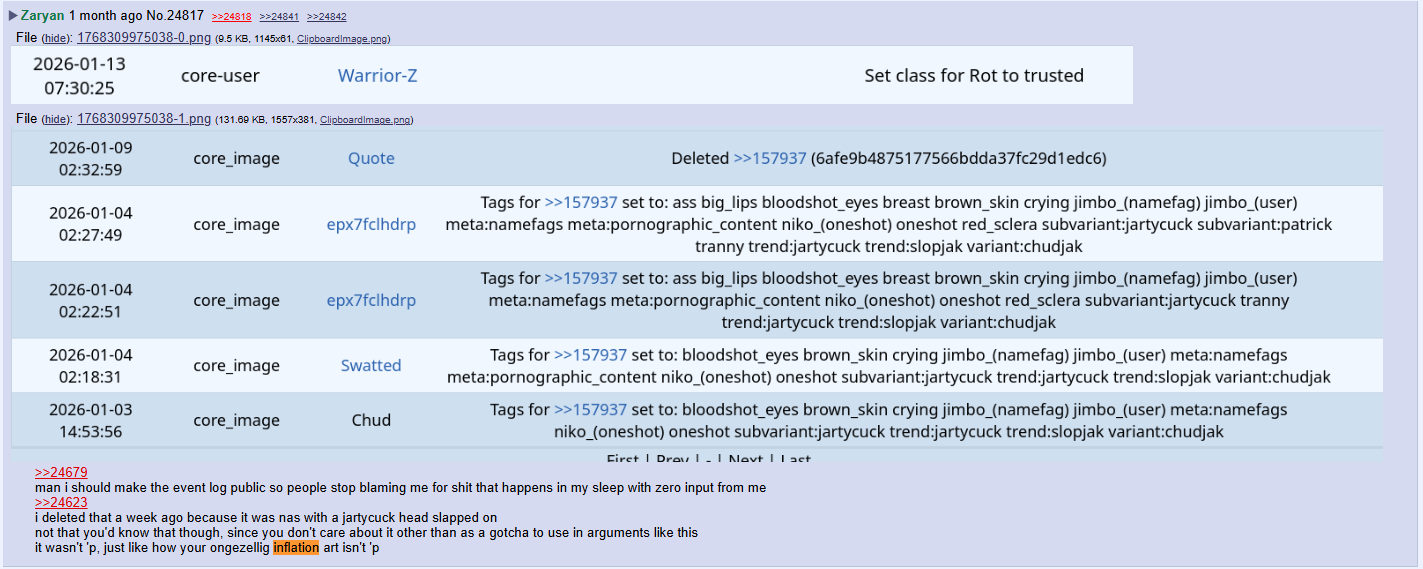
Task: Open the Swatted user link
Action: tap(371, 366)
